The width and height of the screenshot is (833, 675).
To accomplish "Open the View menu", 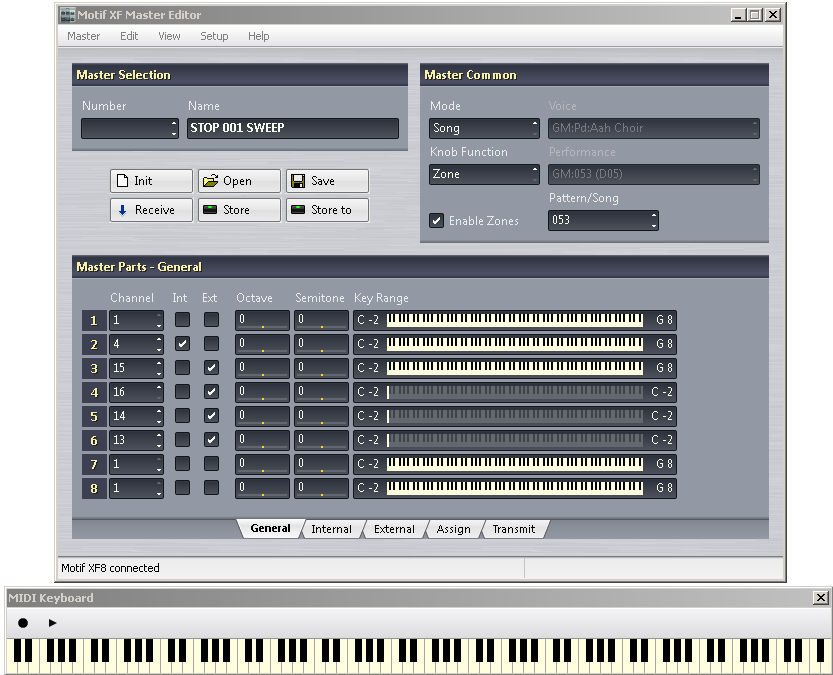I will click(x=169, y=36).
